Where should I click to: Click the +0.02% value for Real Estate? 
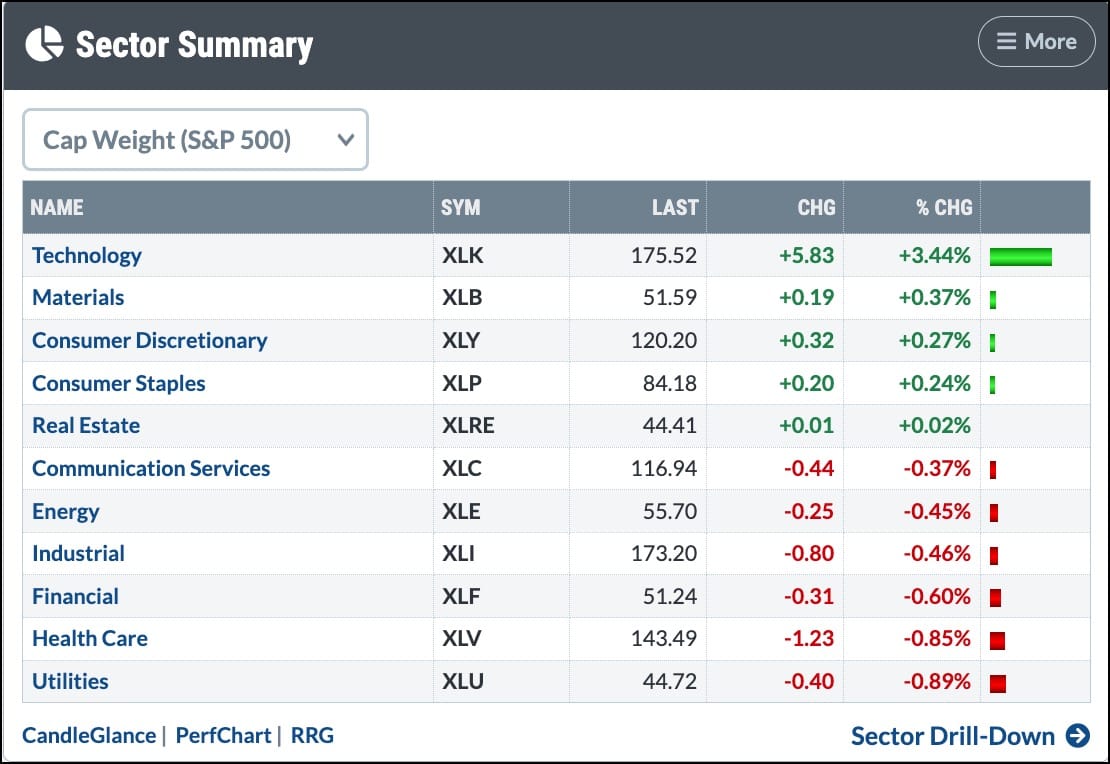[934, 426]
